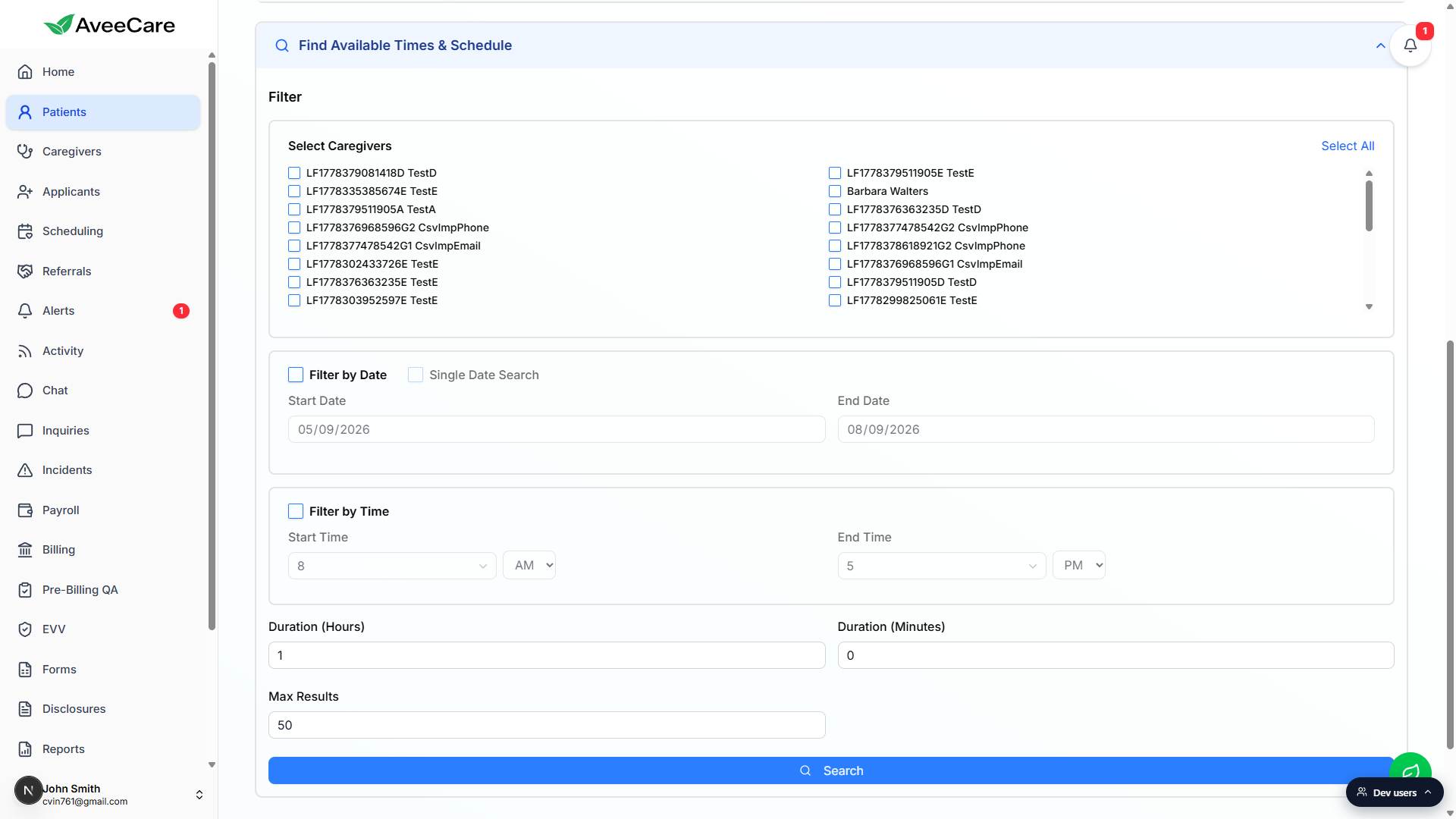Image resolution: width=1456 pixels, height=819 pixels.
Task: Expand the John Smith account switcher
Action: click(199, 795)
